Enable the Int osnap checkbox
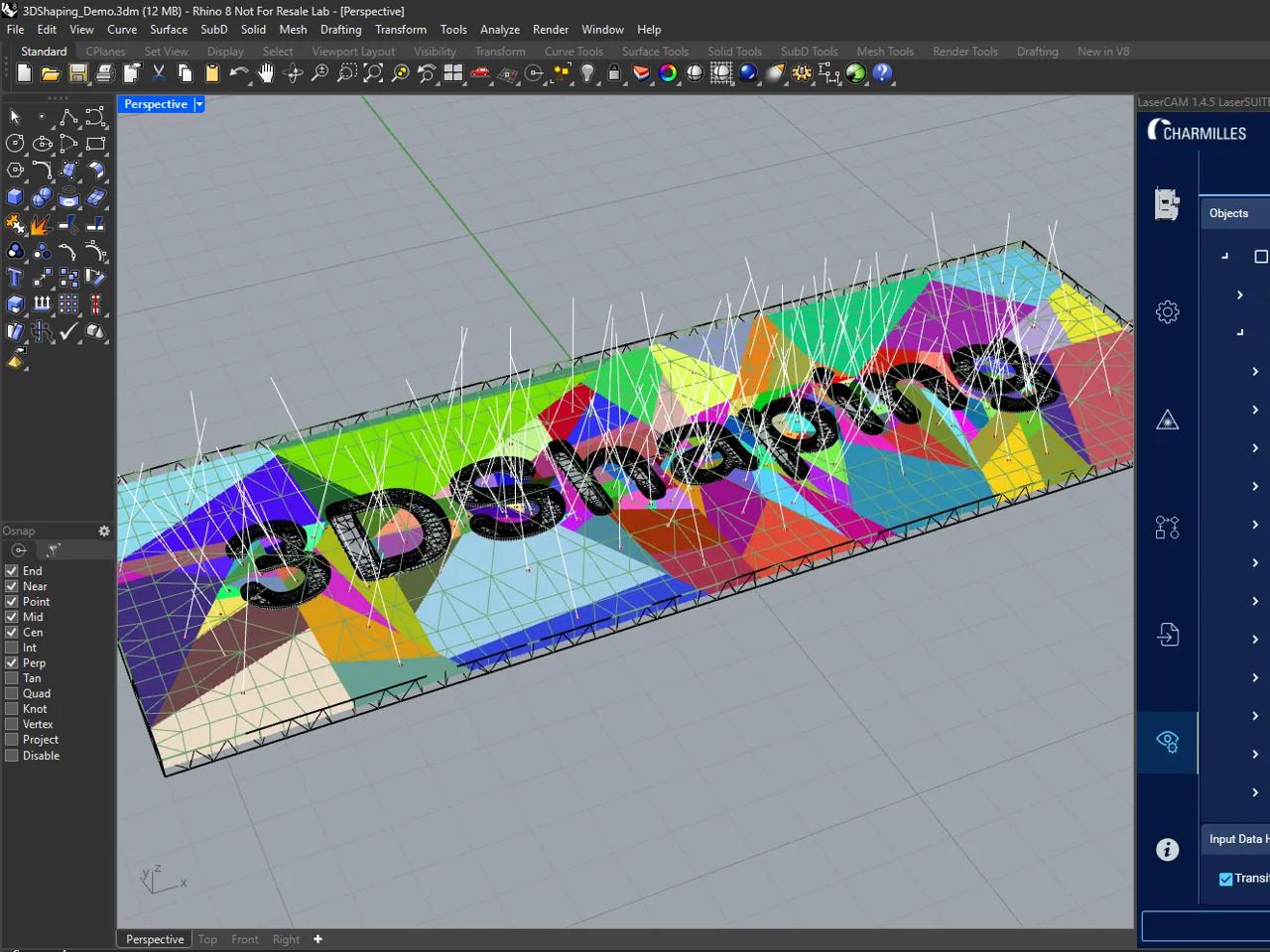This screenshot has height=952, width=1270. [12, 648]
